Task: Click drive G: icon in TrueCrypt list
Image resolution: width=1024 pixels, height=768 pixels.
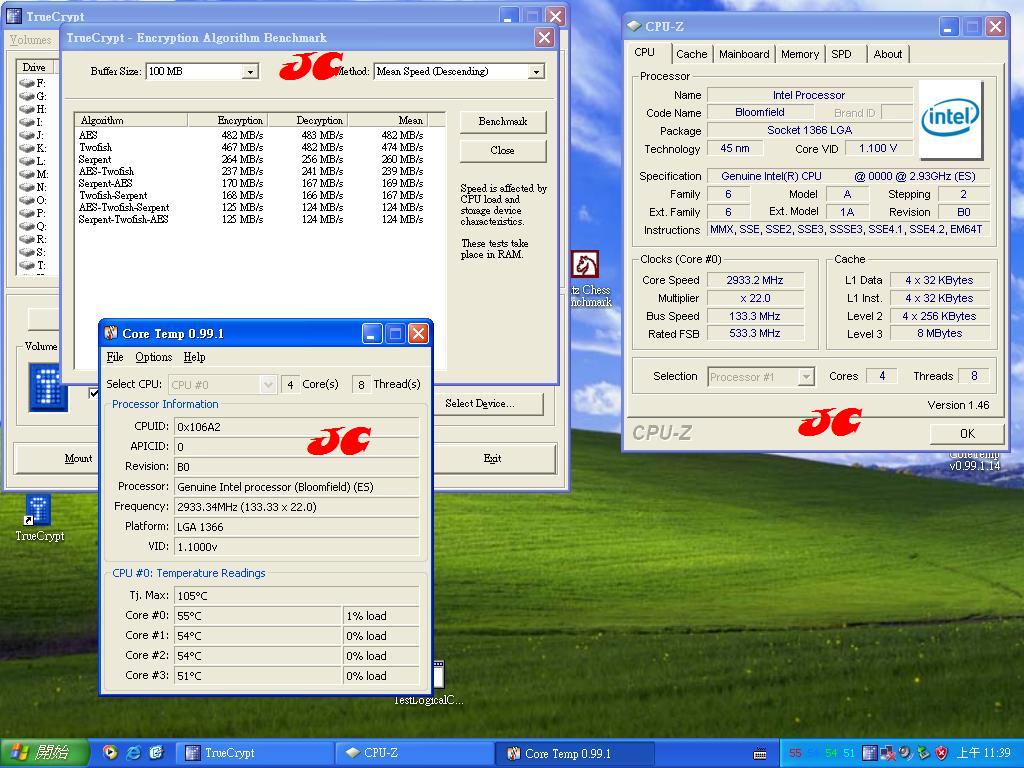Action: pos(27,96)
